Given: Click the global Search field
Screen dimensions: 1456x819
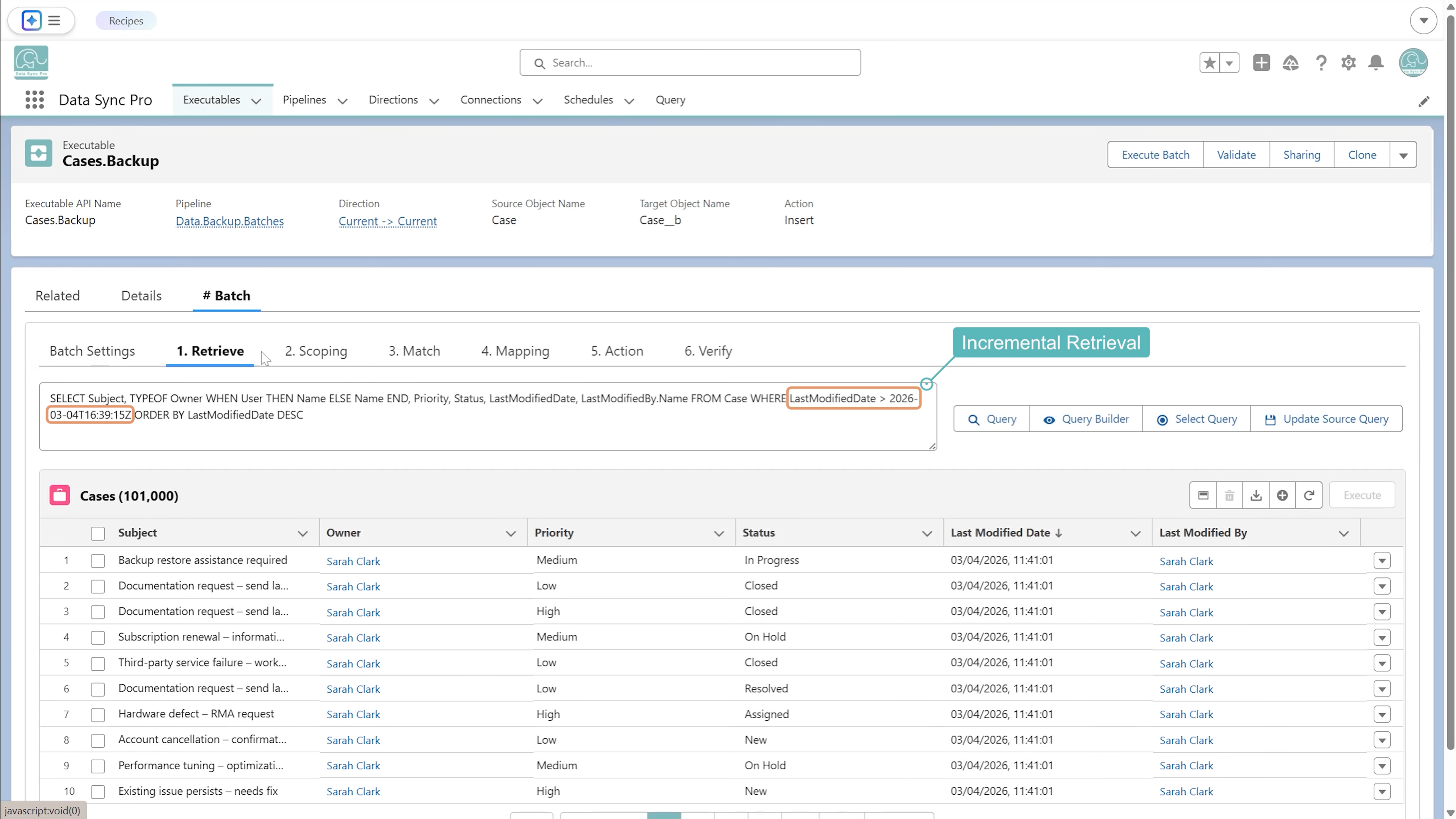Looking at the screenshot, I should click(690, 63).
